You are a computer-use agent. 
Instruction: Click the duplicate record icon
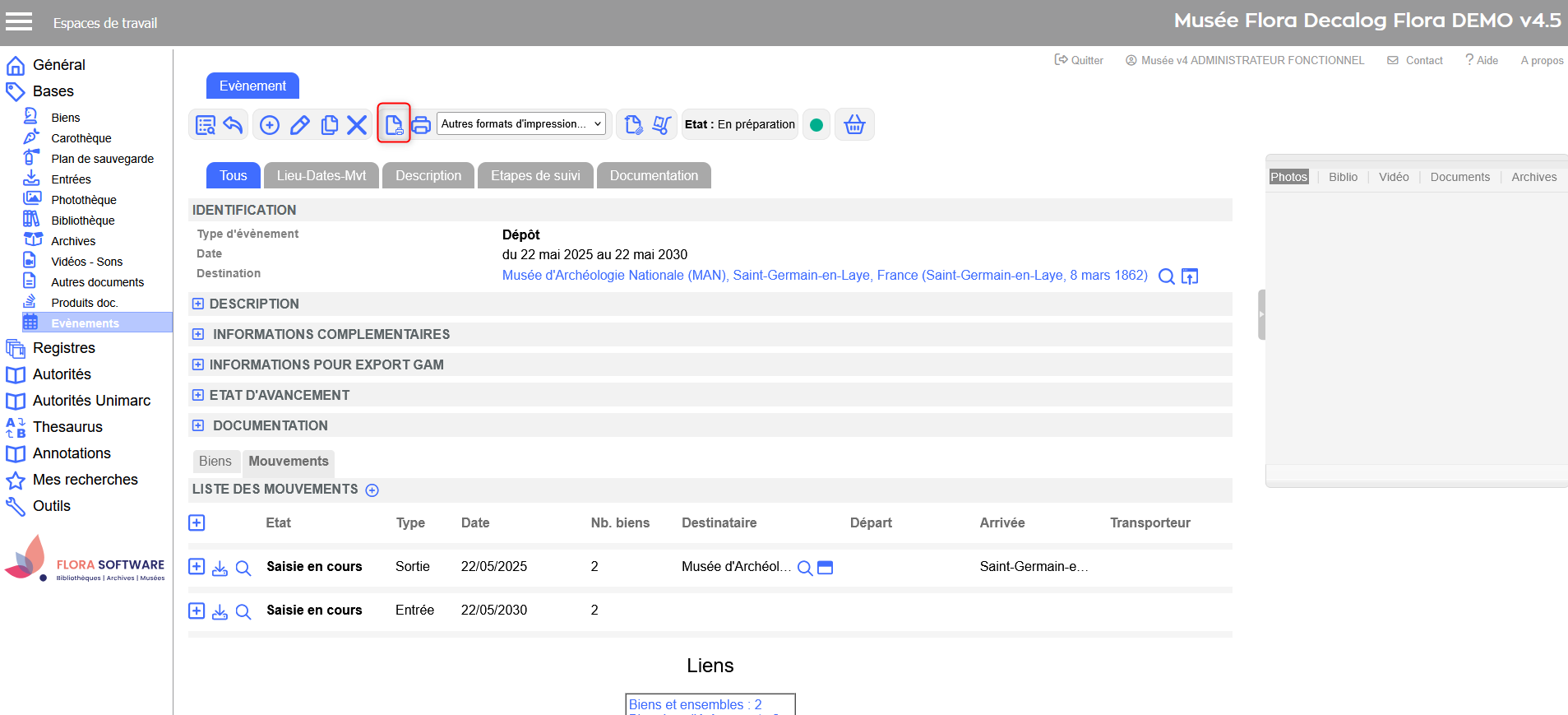click(x=329, y=125)
